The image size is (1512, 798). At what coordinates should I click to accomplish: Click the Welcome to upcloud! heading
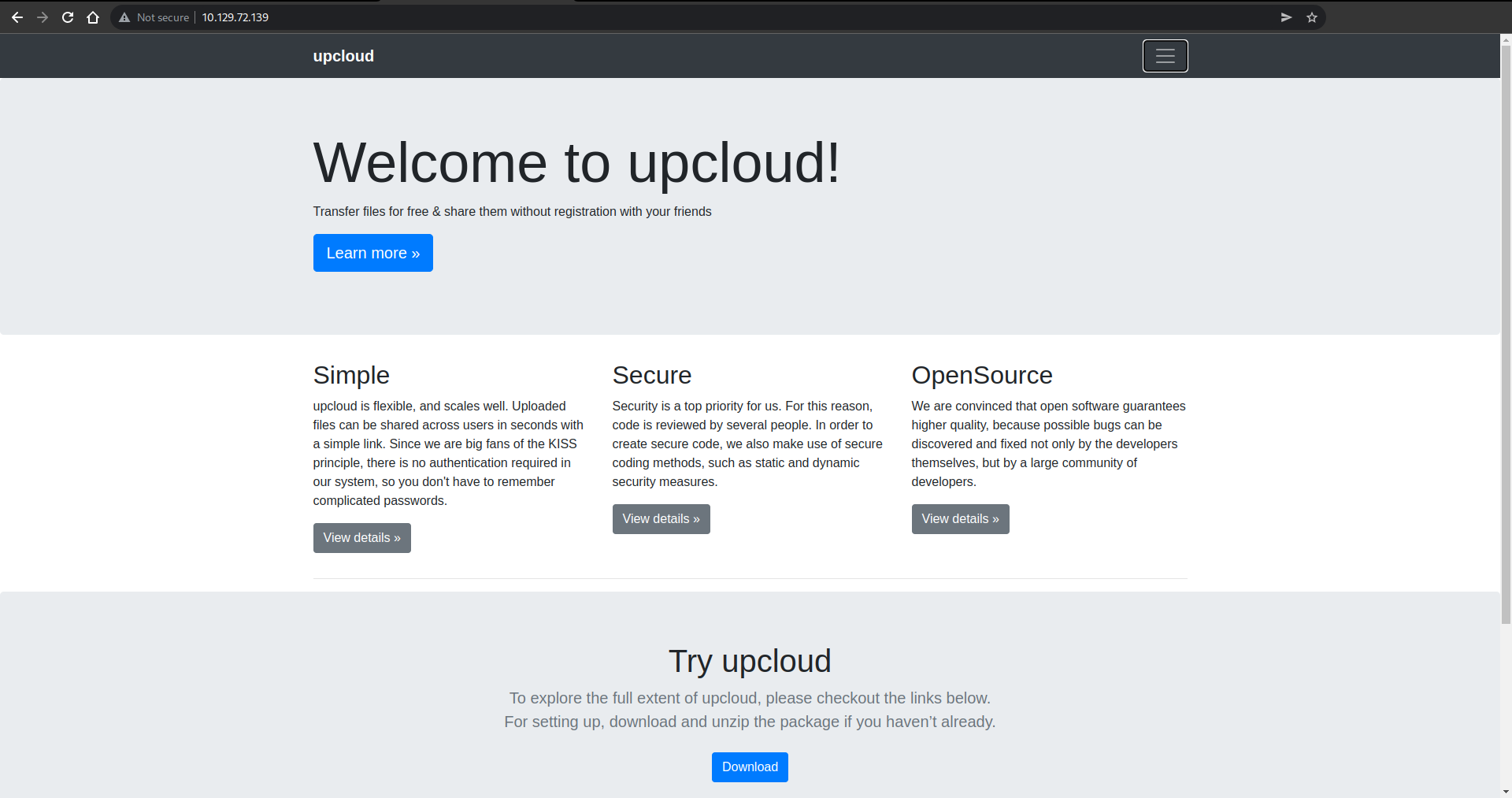576,162
